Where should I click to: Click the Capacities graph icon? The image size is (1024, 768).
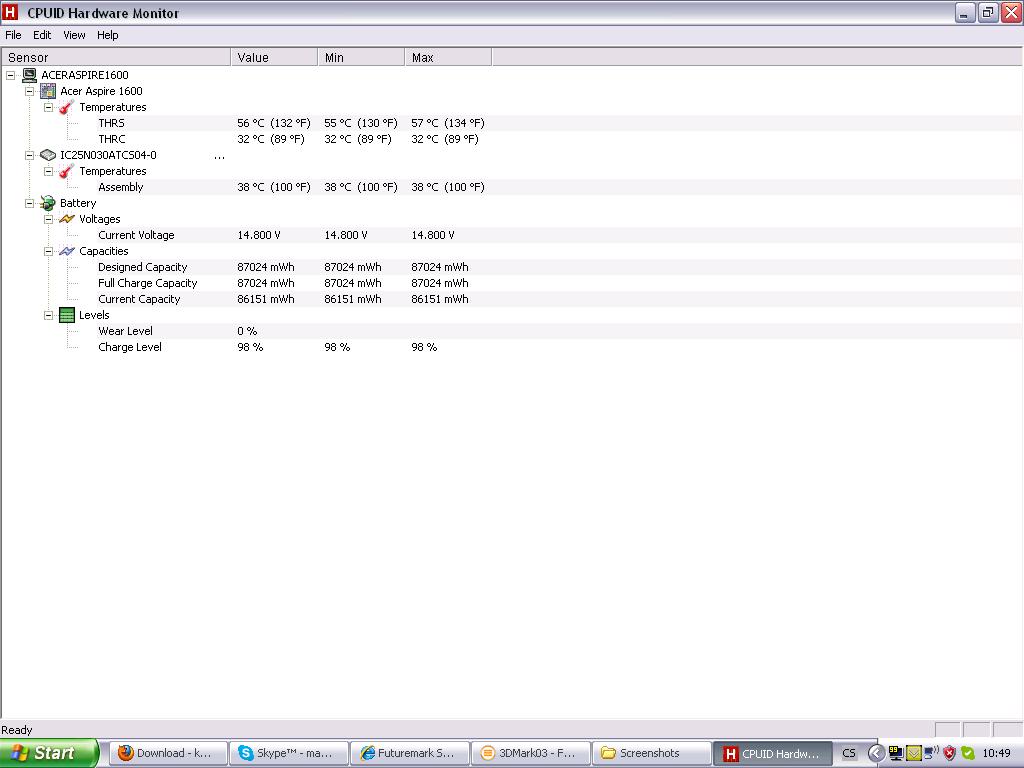pyautogui.click(x=67, y=251)
